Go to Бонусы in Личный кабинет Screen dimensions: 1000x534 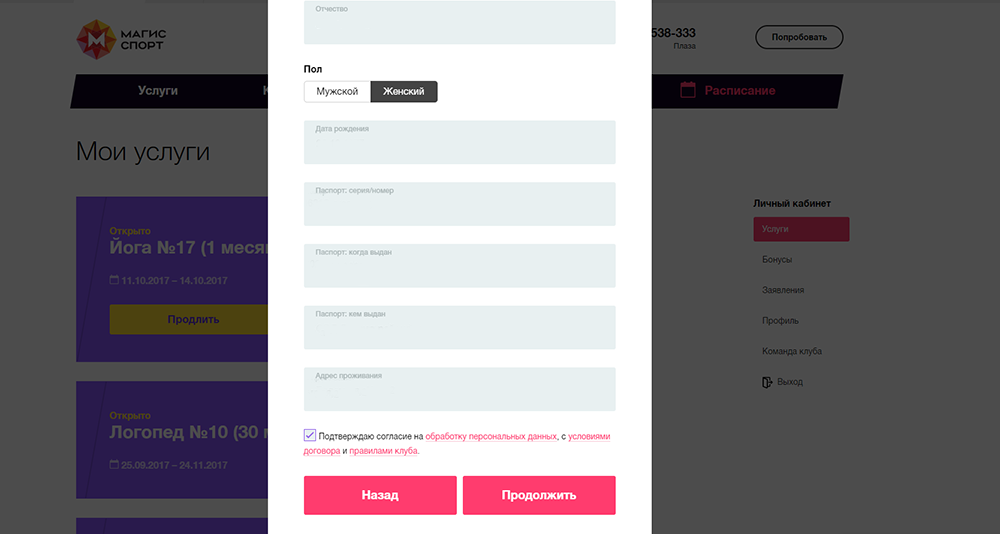[777, 260]
